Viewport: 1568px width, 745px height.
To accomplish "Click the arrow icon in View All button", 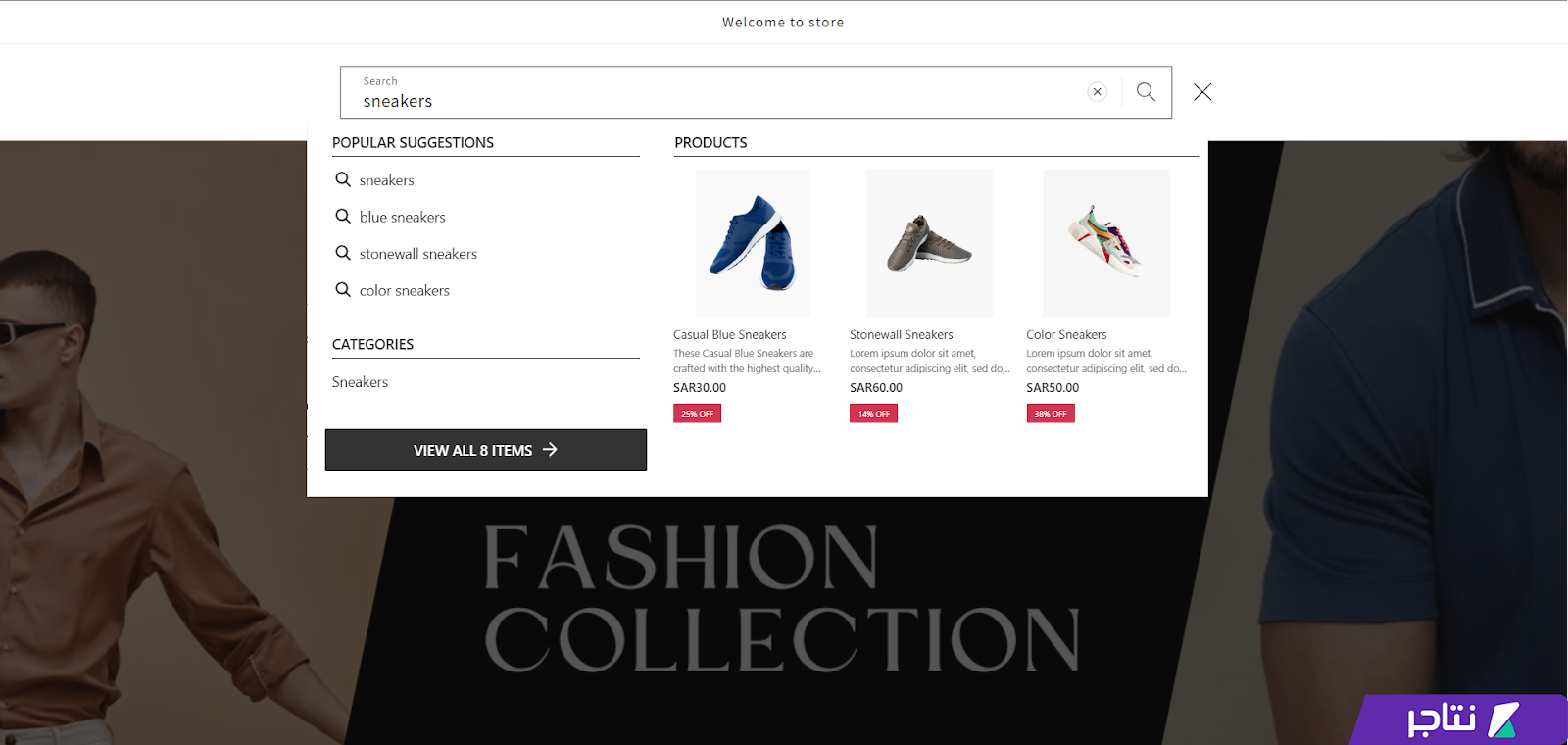I will [x=550, y=450].
